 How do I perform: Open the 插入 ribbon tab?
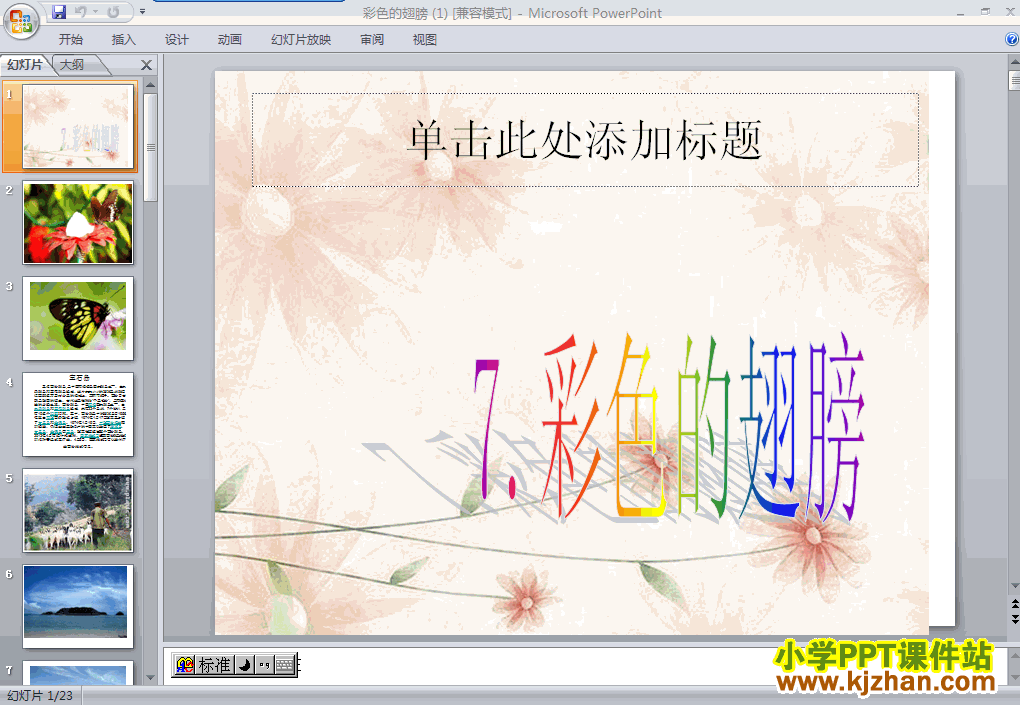pos(124,40)
